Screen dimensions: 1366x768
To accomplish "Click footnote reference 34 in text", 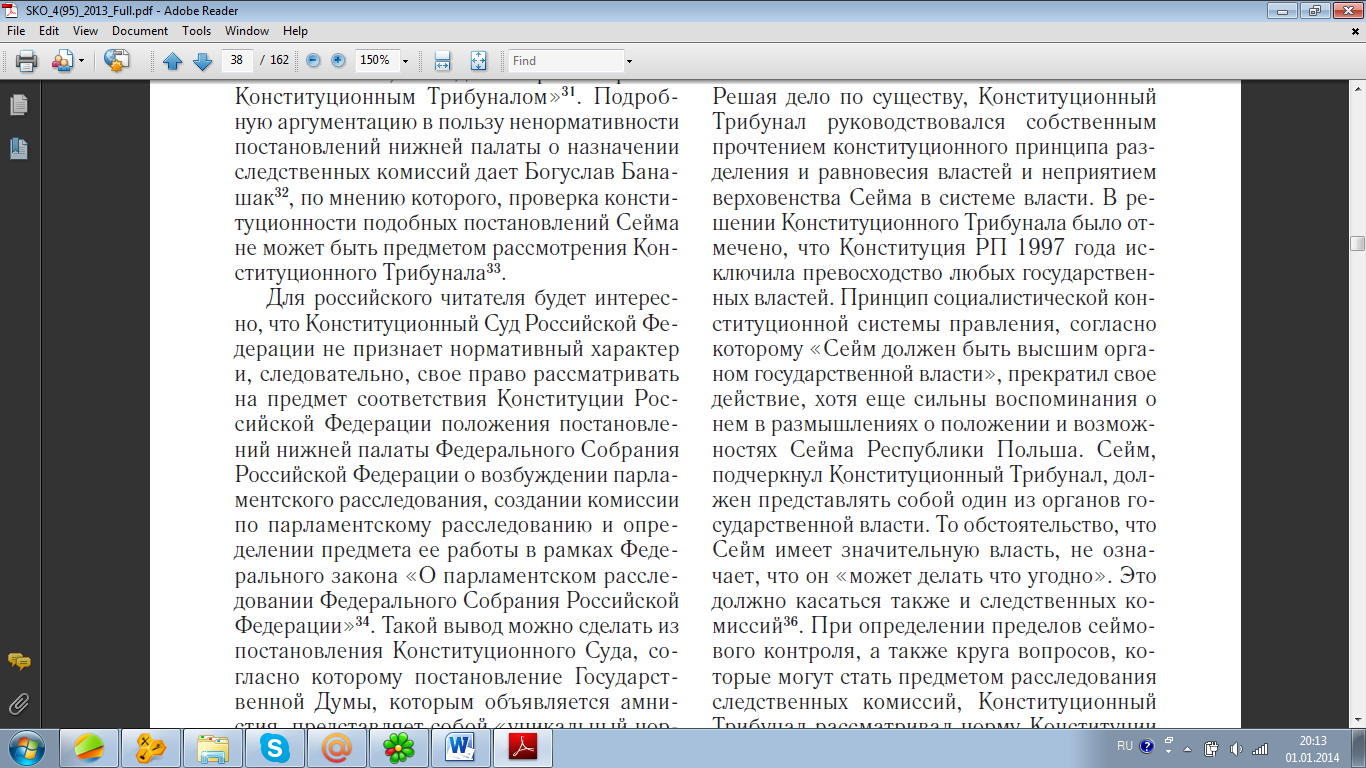I will tap(362, 623).
